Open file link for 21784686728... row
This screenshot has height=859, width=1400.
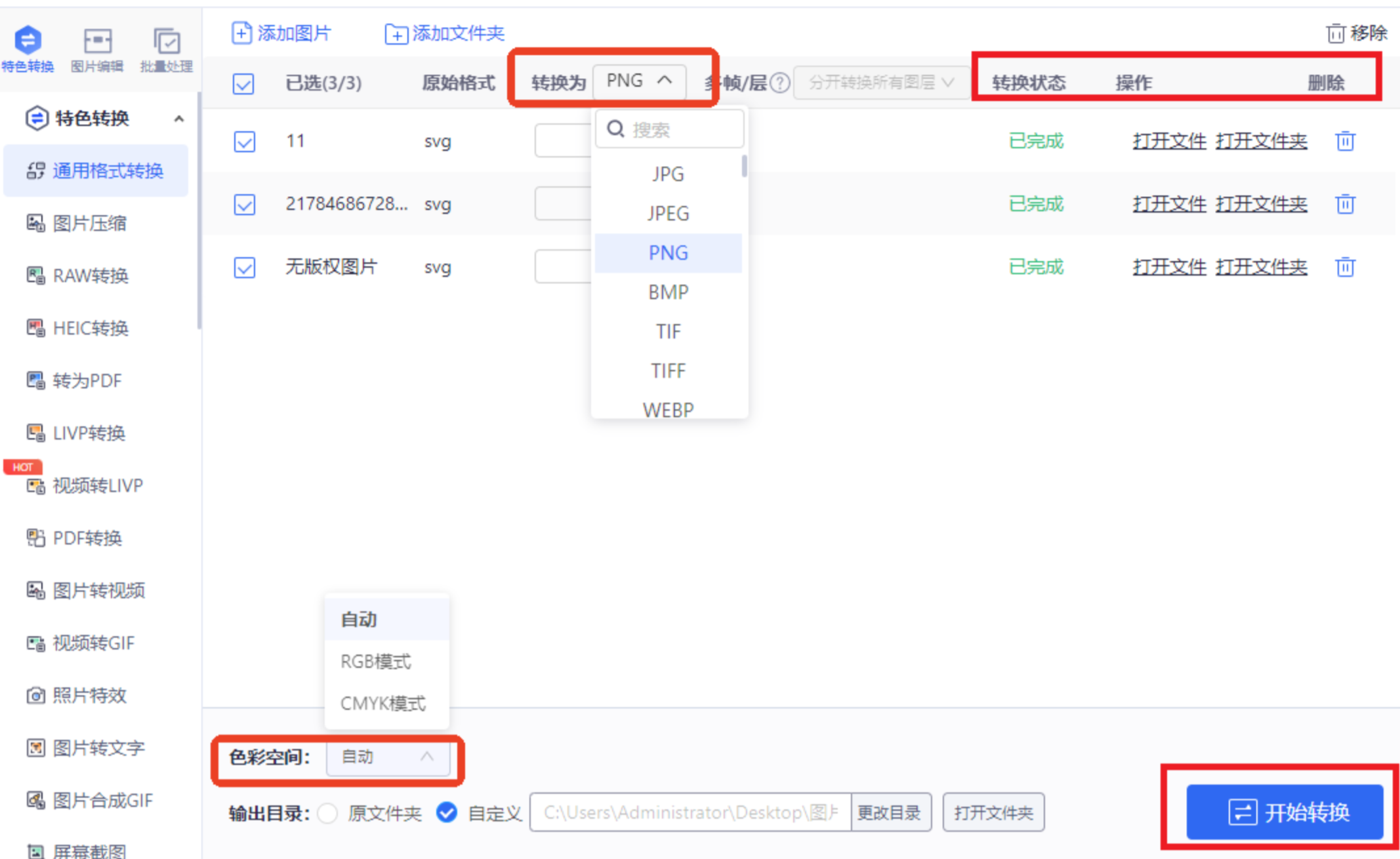1169,204
